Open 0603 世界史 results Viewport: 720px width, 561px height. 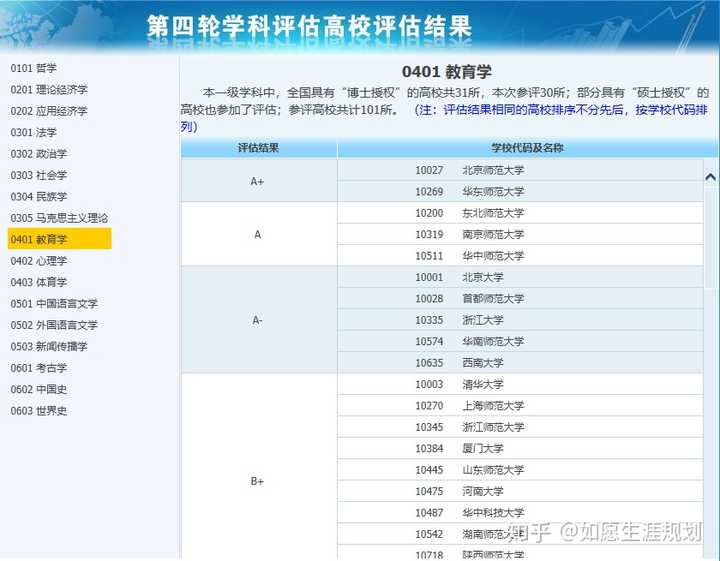(39, 411)
